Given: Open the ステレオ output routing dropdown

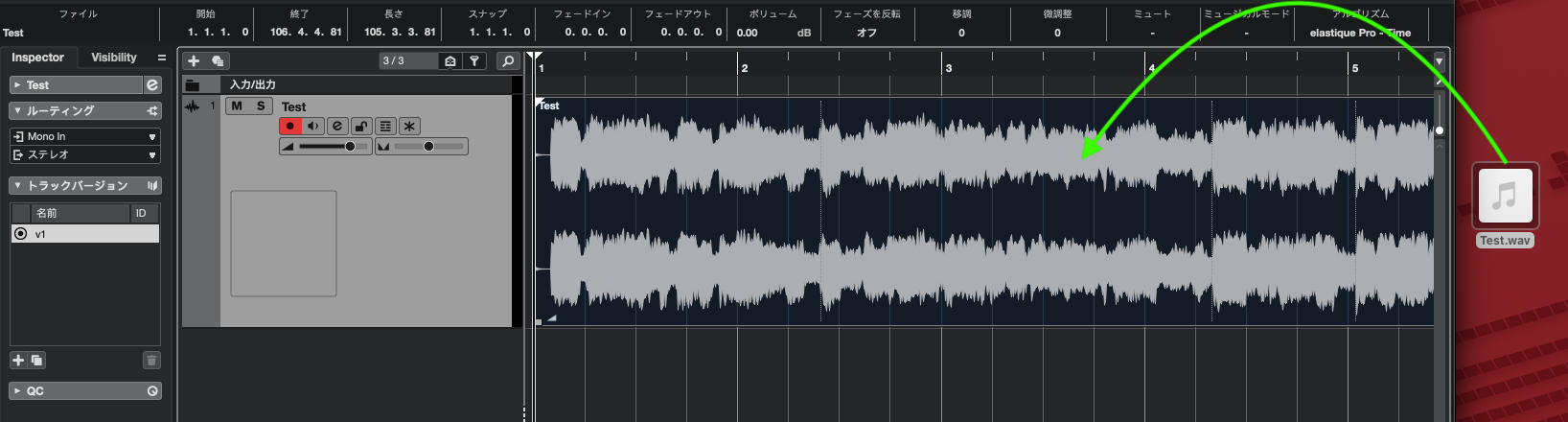Looking at the screenshot, I should [84, 154].
